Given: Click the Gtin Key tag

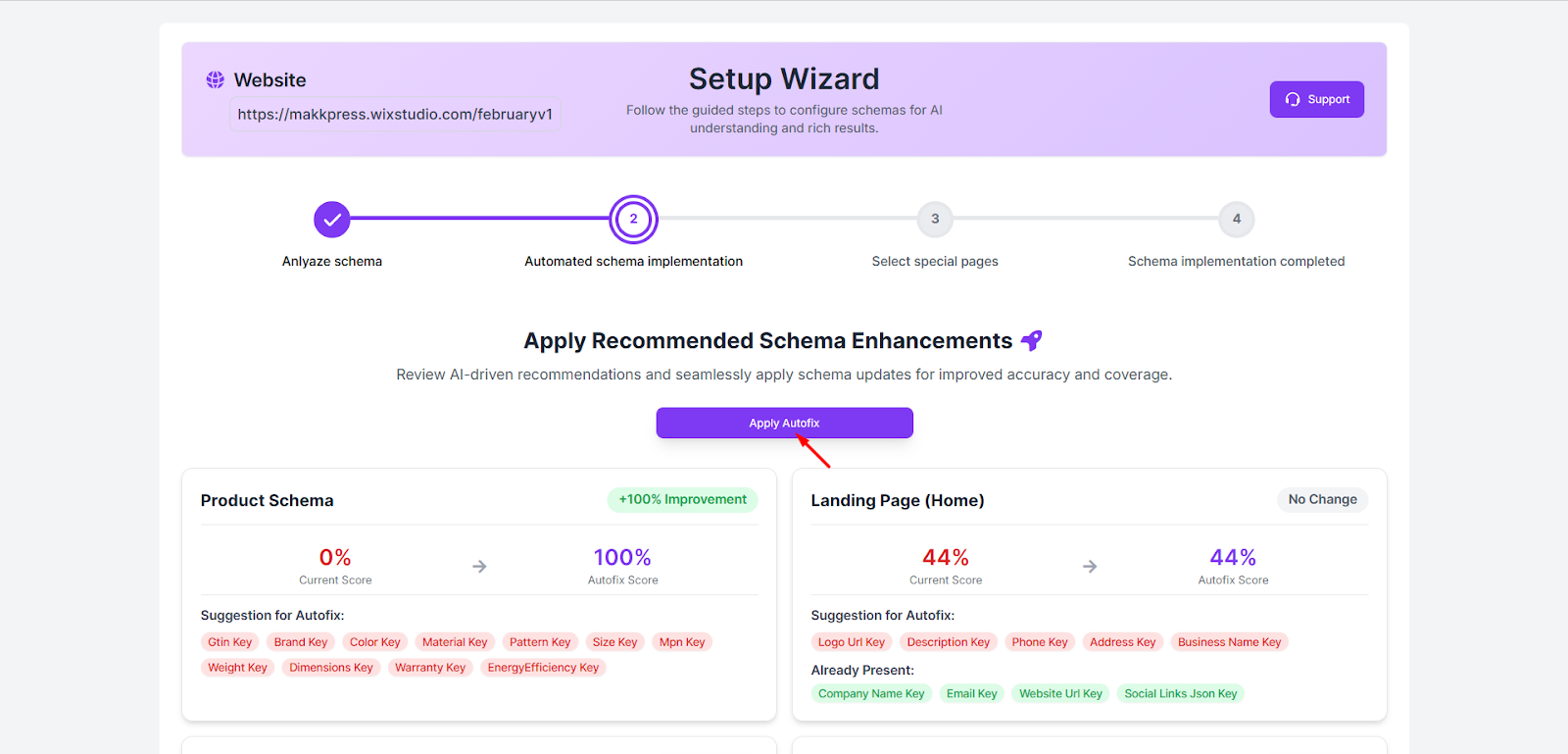Looking at the screenshot, I should pos(230,642).
